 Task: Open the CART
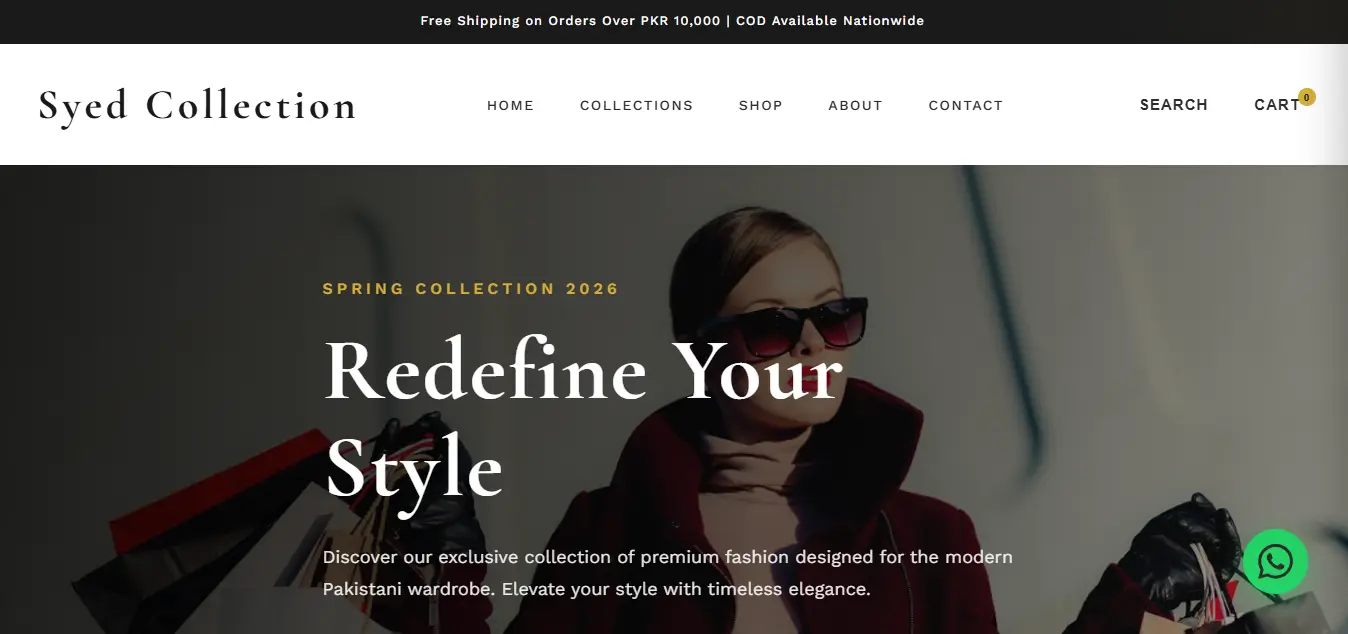[x=1277, y=104]
